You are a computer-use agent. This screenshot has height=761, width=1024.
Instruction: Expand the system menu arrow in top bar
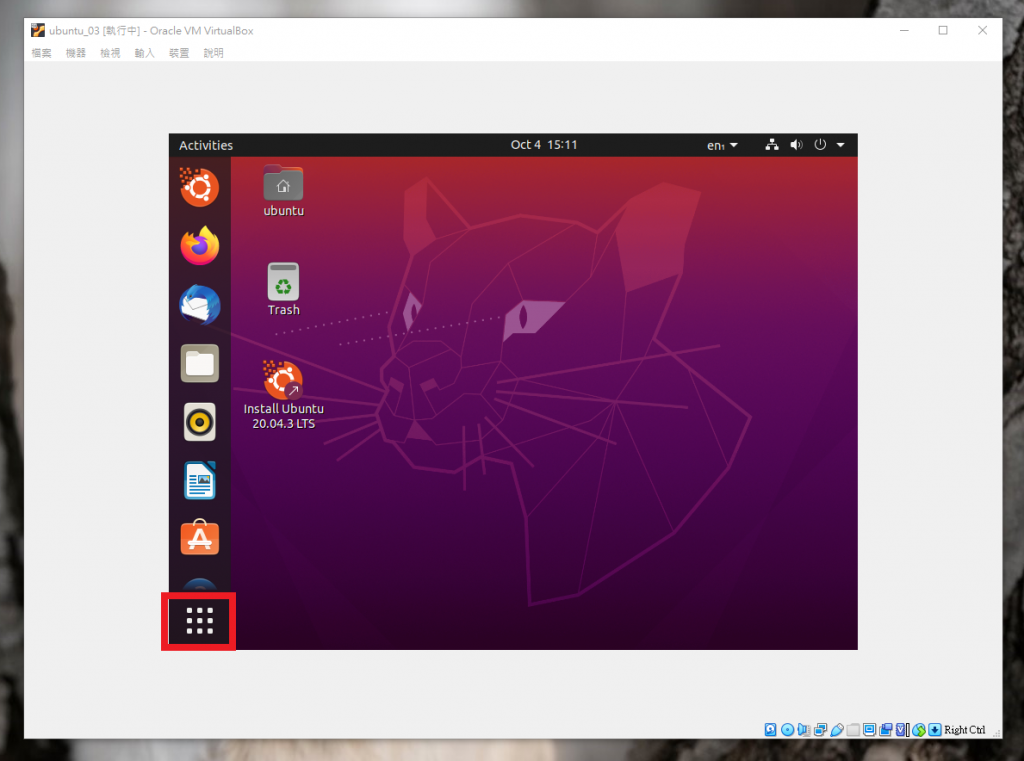(840, 145)
